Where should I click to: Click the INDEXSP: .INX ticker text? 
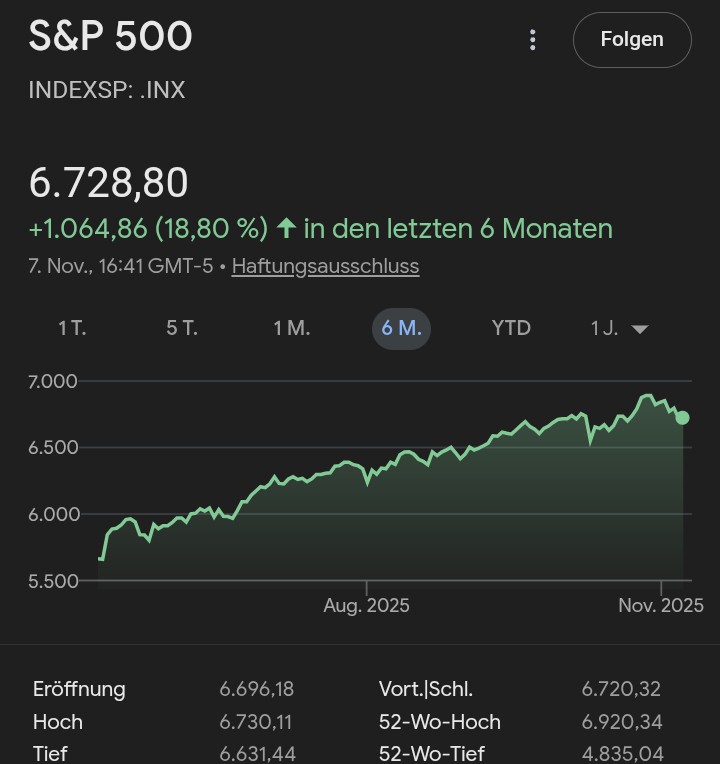coord(107,90)
